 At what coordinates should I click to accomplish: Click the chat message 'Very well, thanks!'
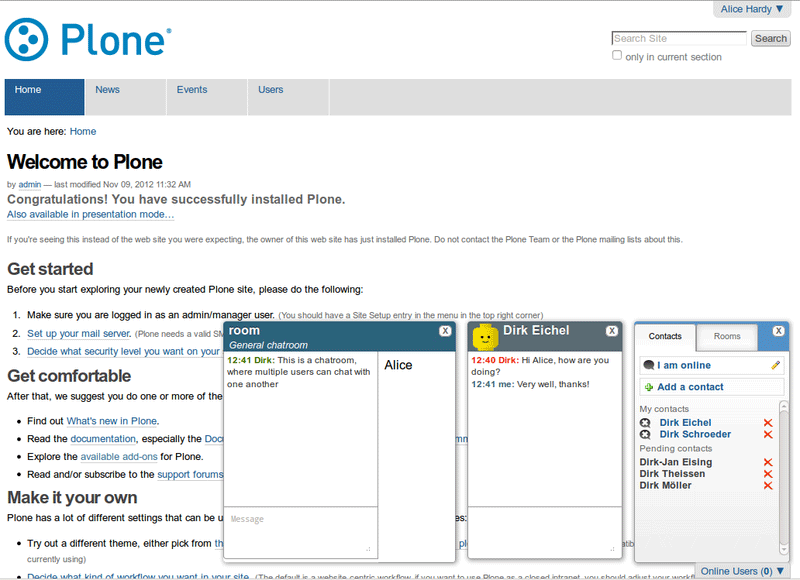coord(553,384)
